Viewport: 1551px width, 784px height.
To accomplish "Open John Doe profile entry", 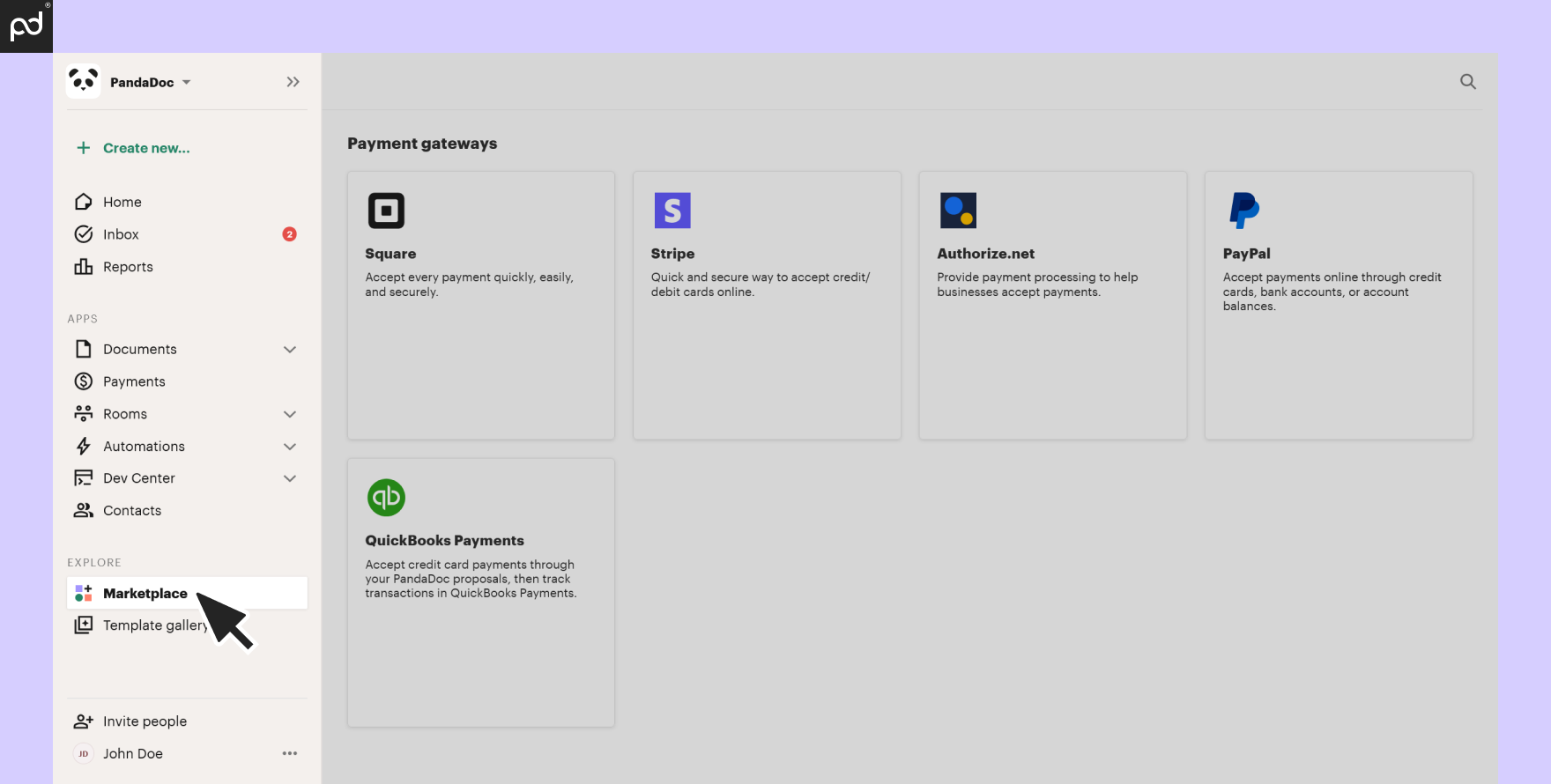I will pyautogui.click(x=133, y=754).
